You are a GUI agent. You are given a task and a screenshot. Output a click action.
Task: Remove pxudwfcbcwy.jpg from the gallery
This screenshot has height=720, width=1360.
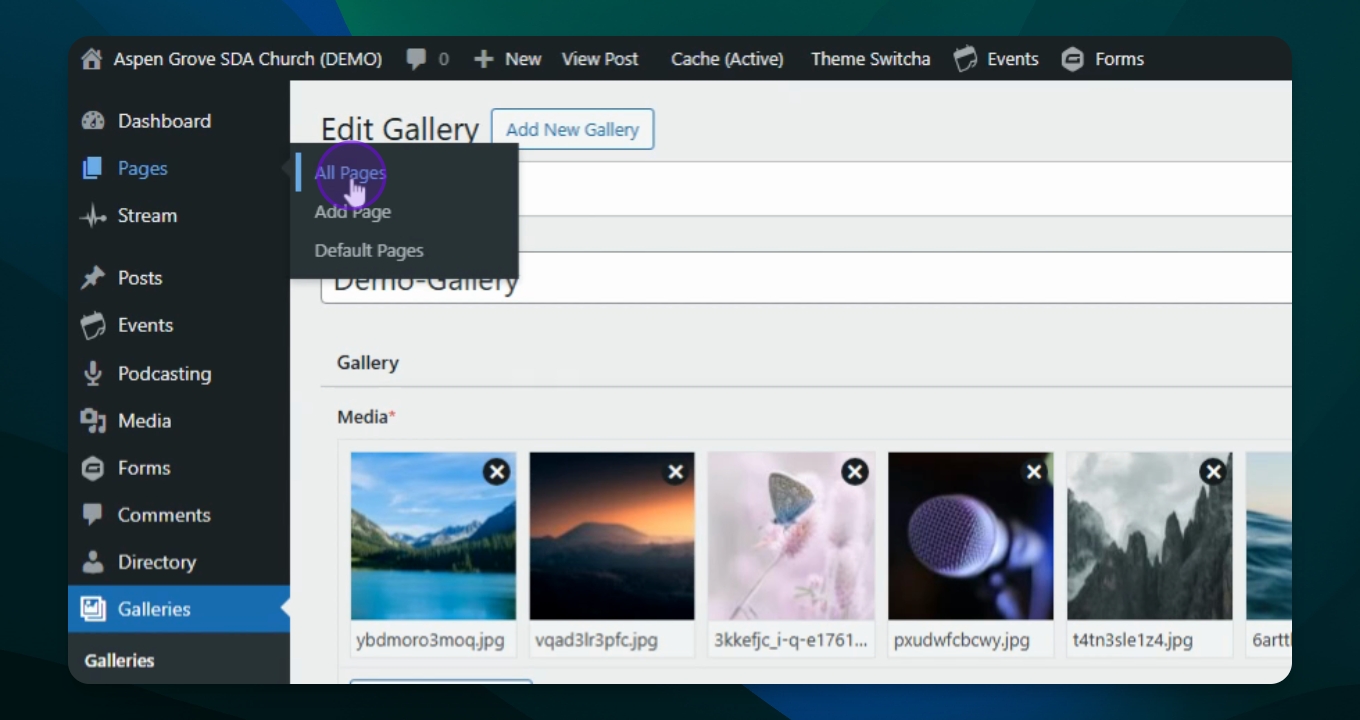(1034, 471)
